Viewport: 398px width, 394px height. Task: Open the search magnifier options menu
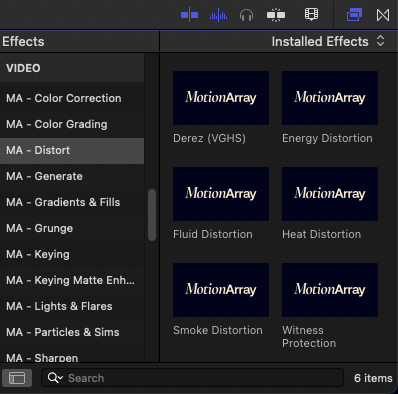pyautogui.click(x=55, y=378)
